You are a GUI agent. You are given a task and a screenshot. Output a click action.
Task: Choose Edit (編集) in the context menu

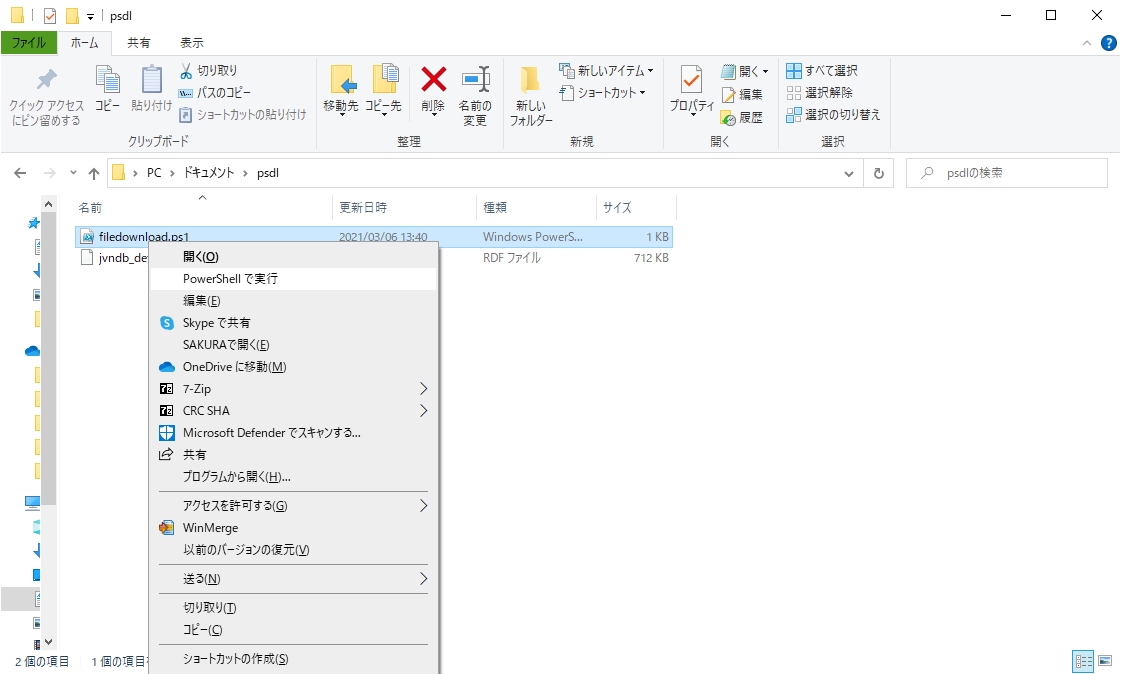pos(293,301)
